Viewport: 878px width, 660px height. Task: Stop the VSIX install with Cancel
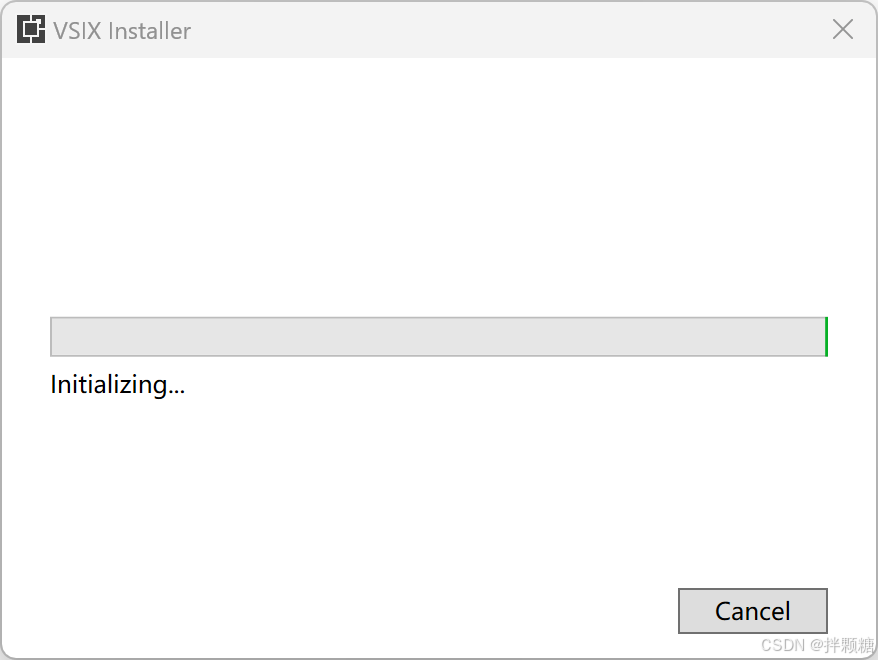[752, 611]
